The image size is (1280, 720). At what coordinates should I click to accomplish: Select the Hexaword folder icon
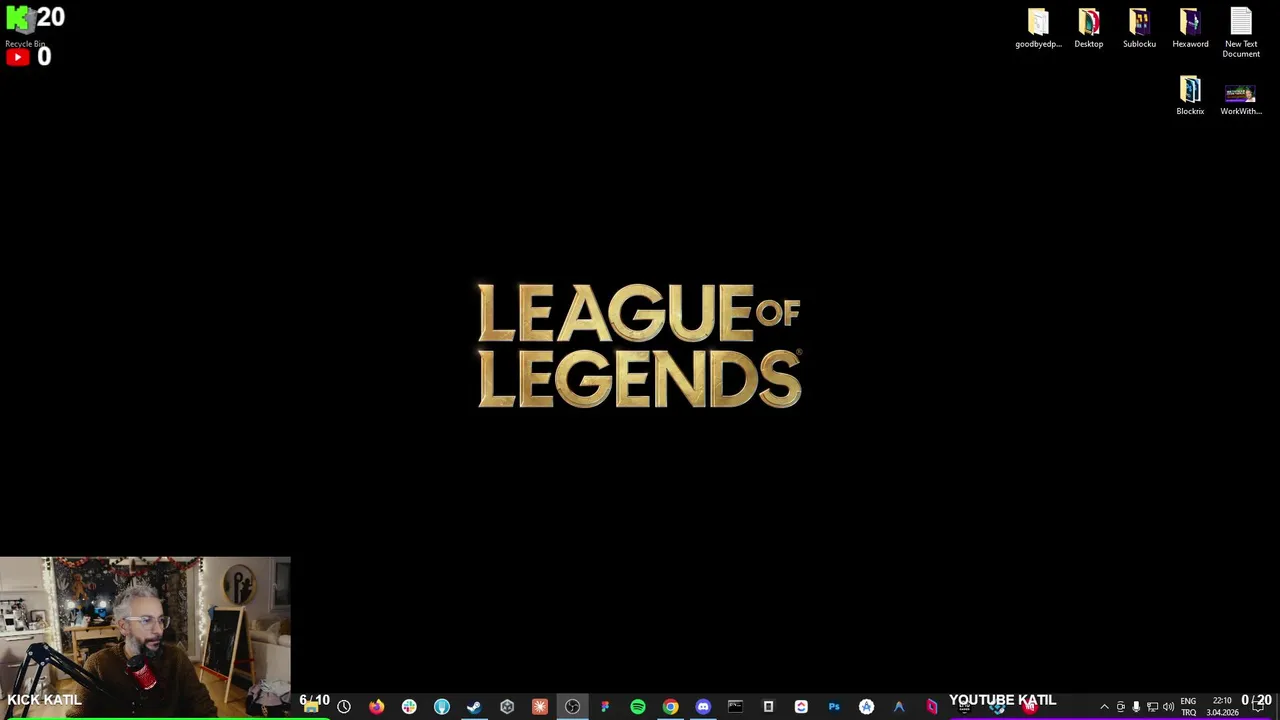1190,29
